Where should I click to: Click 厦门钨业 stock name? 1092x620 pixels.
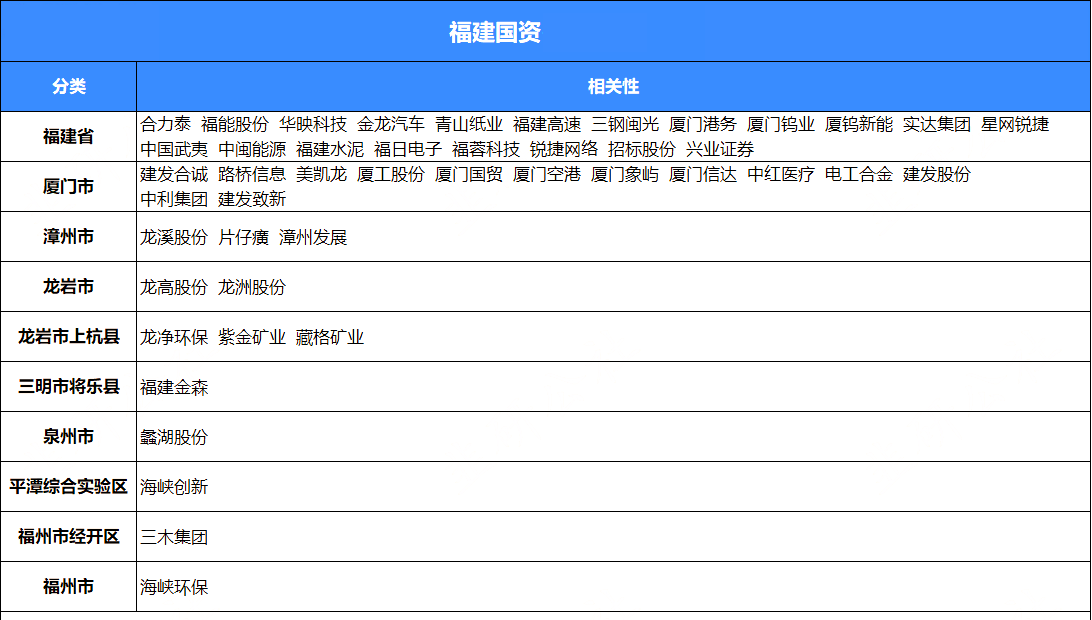coord(781,125)
